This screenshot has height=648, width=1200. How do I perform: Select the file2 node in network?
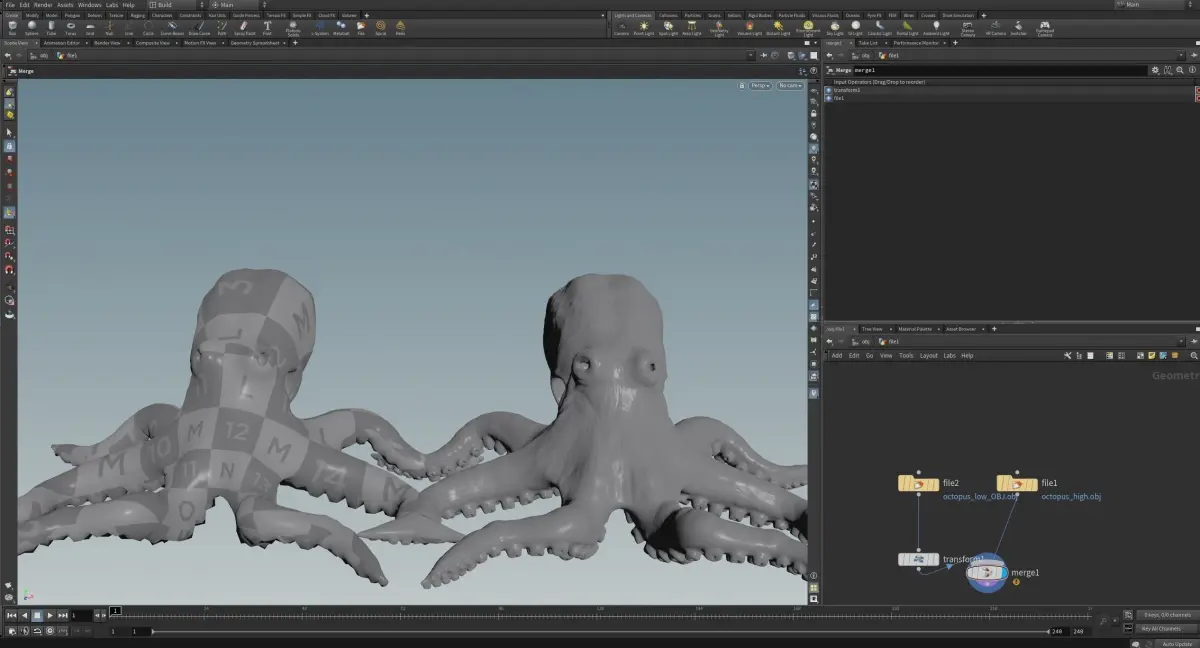(x=918, y=484)
